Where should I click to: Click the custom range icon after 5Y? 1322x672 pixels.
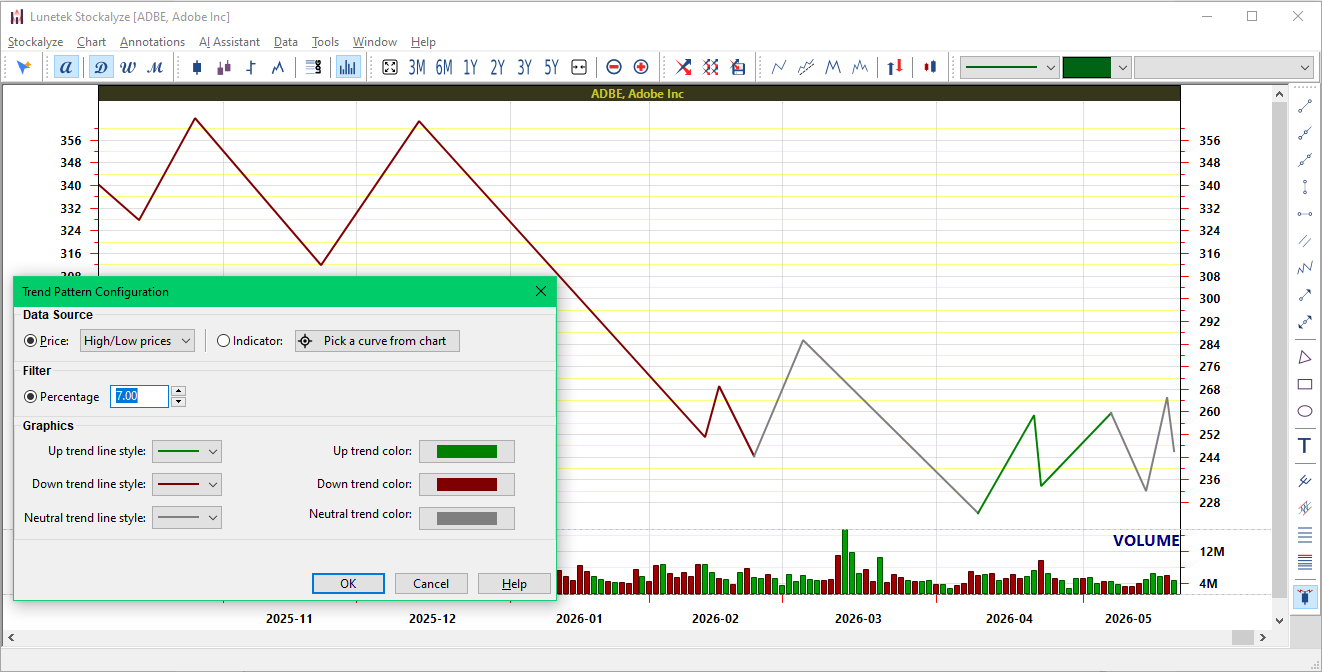579,67
